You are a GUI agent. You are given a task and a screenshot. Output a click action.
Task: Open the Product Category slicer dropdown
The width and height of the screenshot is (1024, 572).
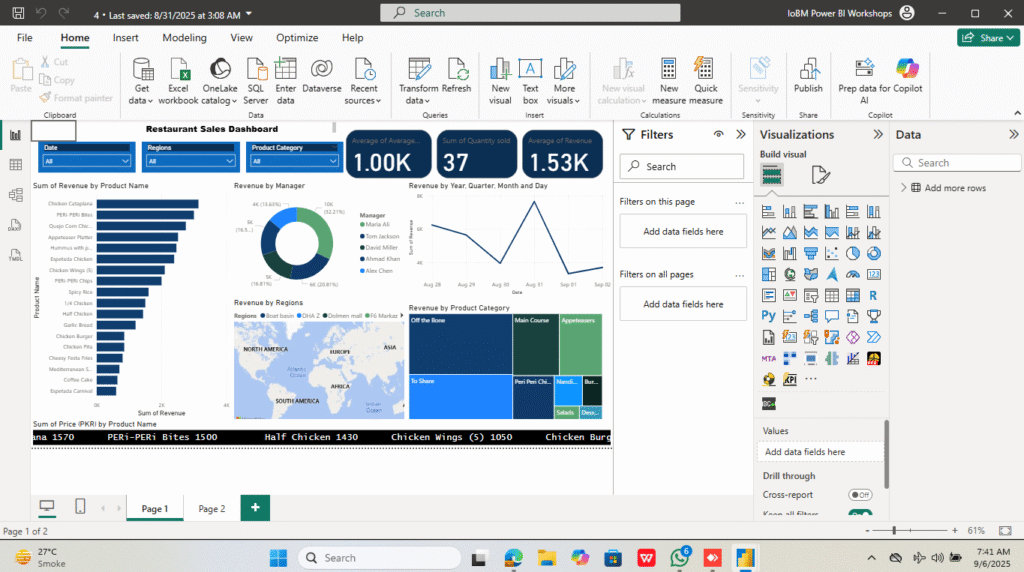pyautogui.click(x=292, y=160)
